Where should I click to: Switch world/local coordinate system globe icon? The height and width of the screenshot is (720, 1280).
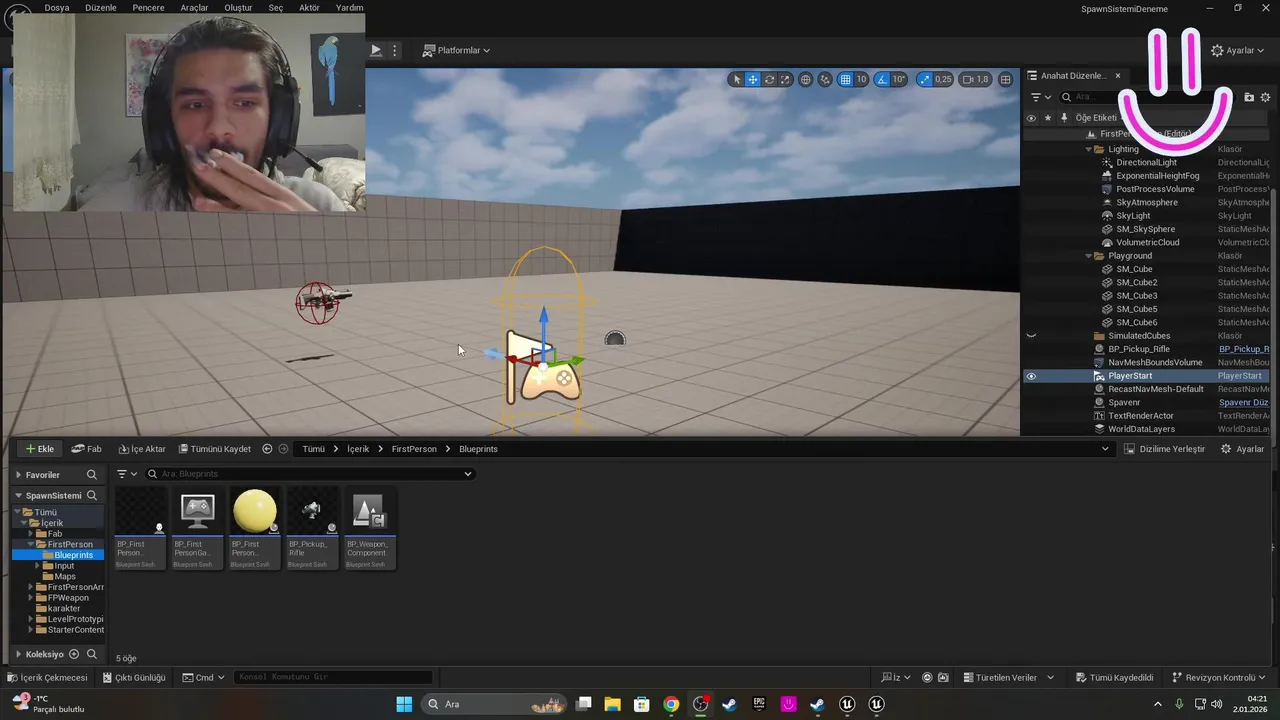pos(806,79)
